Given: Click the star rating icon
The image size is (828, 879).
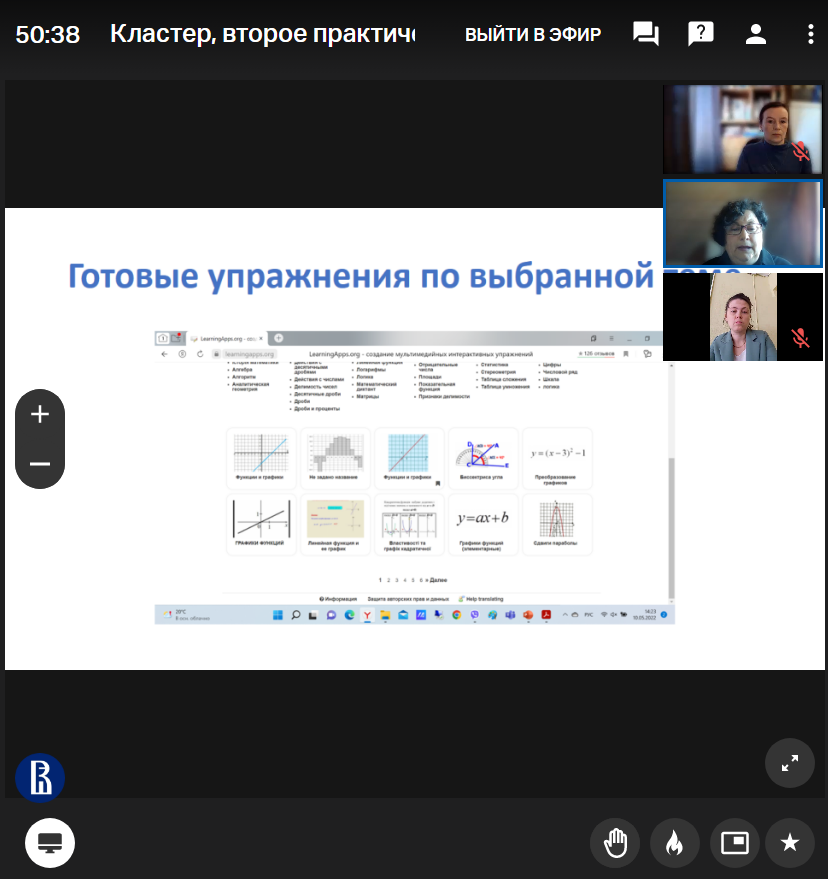Looking at the screenshot, I should click(790, 843).
